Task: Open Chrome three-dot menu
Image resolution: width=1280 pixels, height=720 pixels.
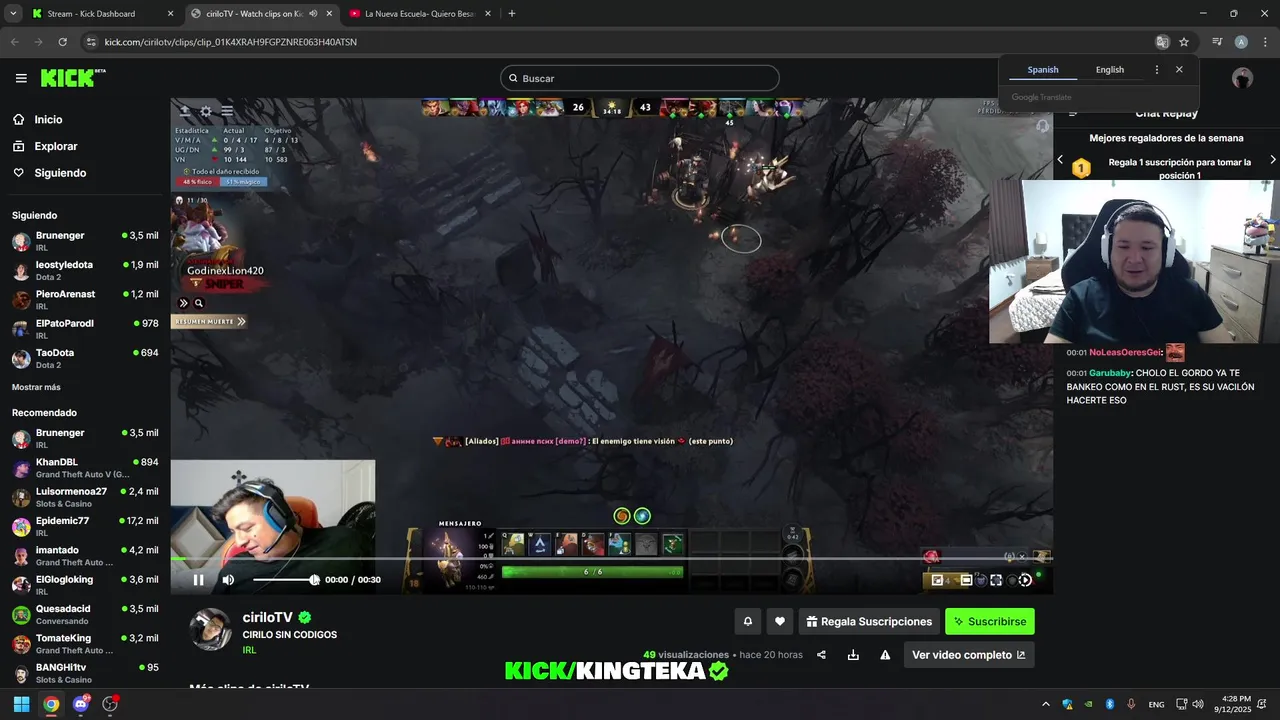Action: [x=1265, y=42]
